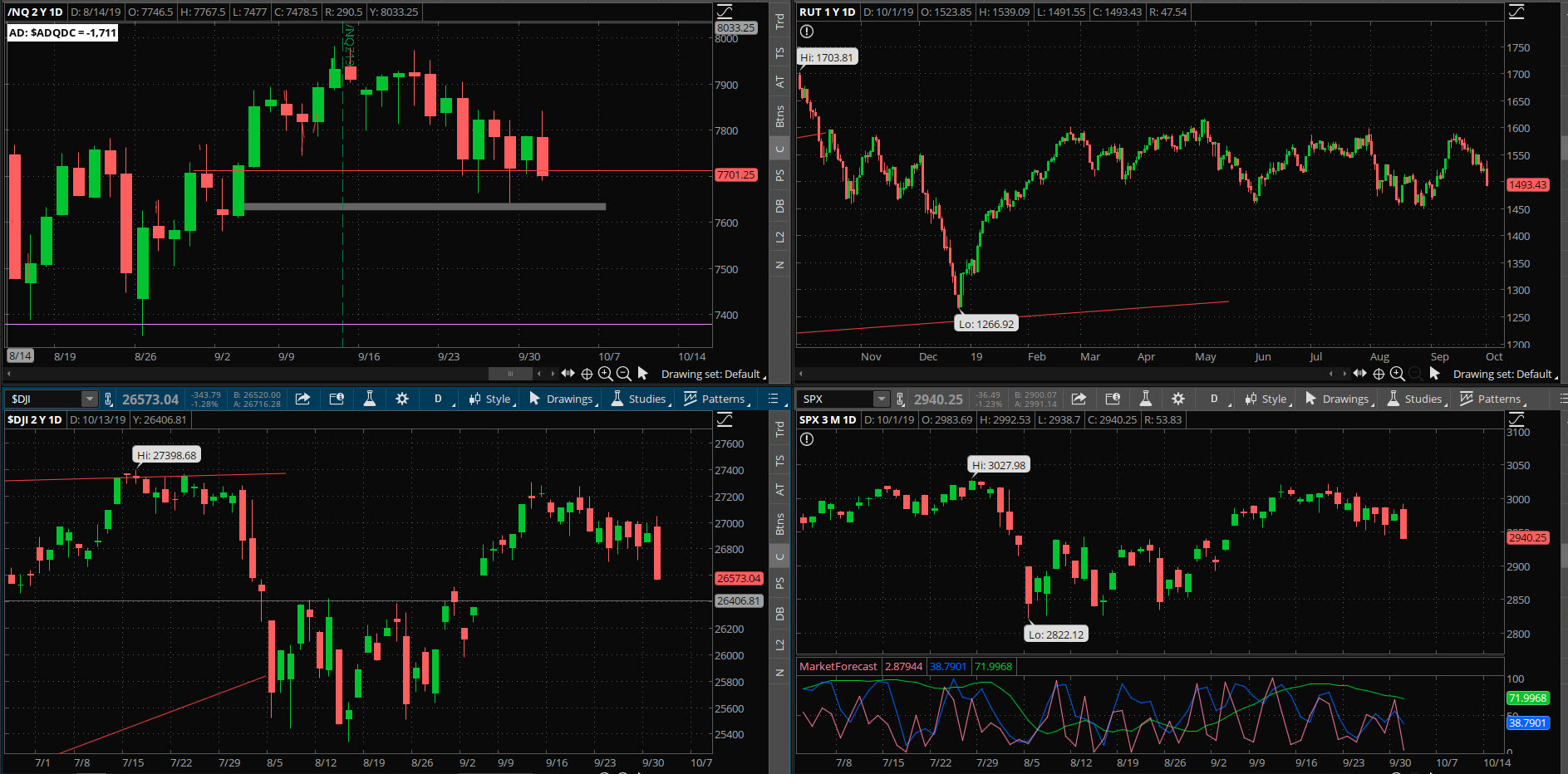Select pointer cursor tool under RUT chart
This screenshot has height=774, width=1568.
1434,374
